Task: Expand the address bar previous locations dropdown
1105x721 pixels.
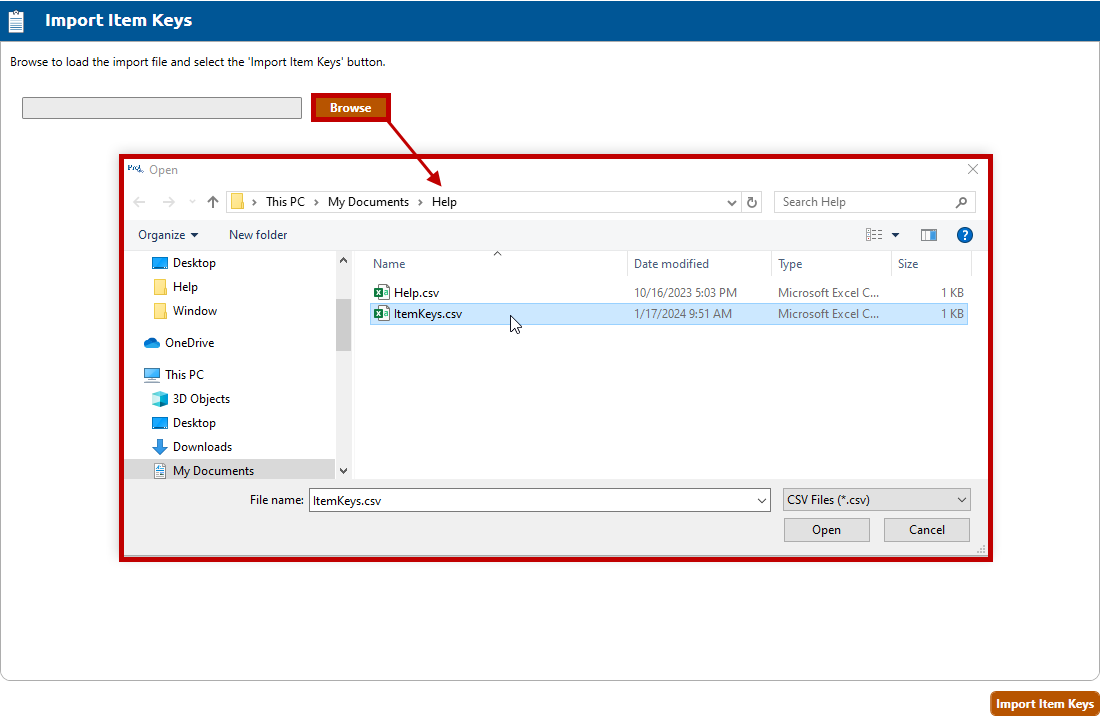Action: 732,202
